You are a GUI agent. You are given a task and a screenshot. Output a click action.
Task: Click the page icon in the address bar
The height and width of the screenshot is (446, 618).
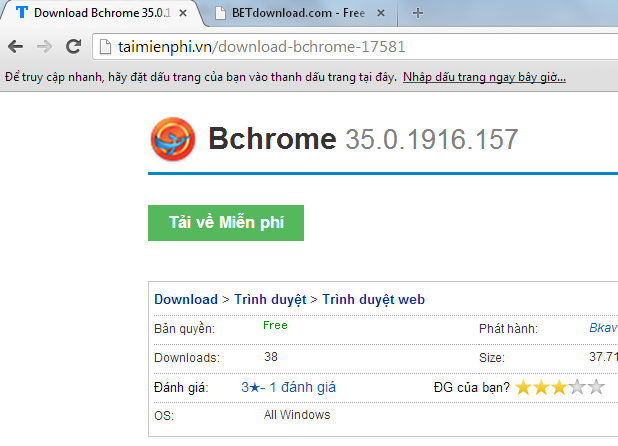[105, 47]
